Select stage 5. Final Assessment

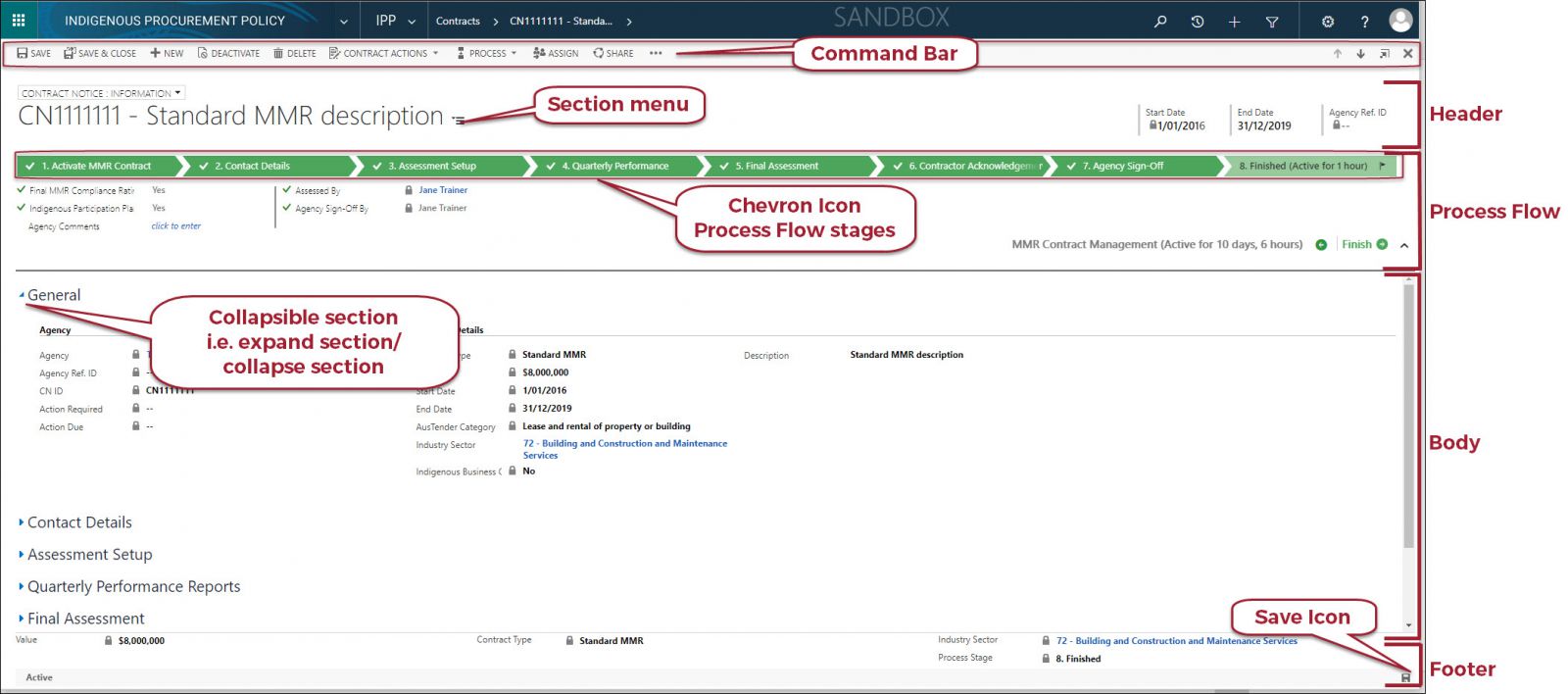tap(790, 166)
